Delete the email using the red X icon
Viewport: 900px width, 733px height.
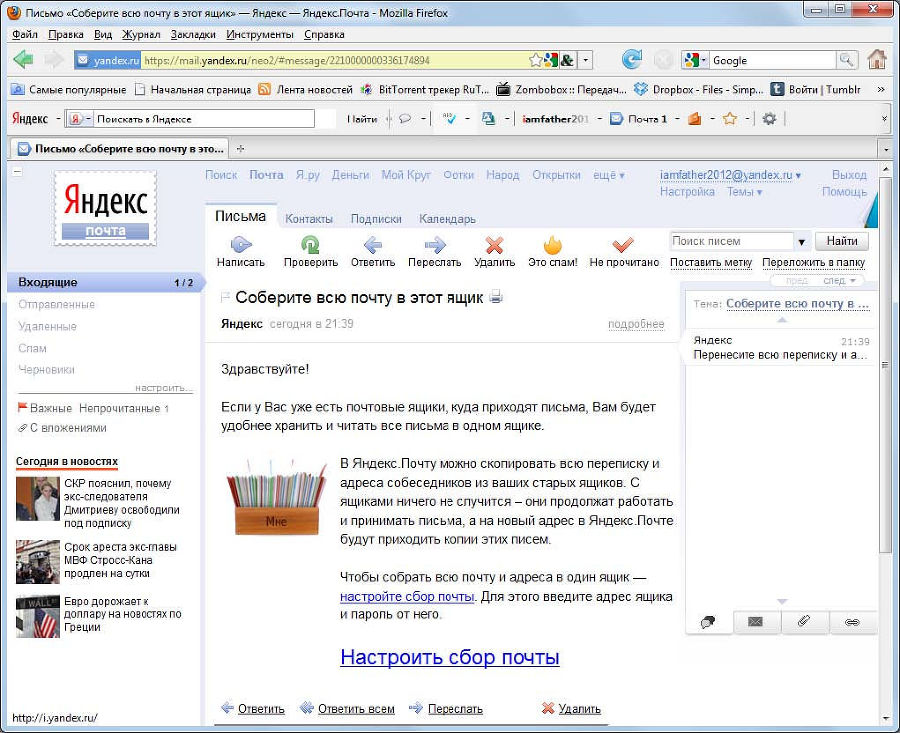pyautogui.click(x=494, y=245)
